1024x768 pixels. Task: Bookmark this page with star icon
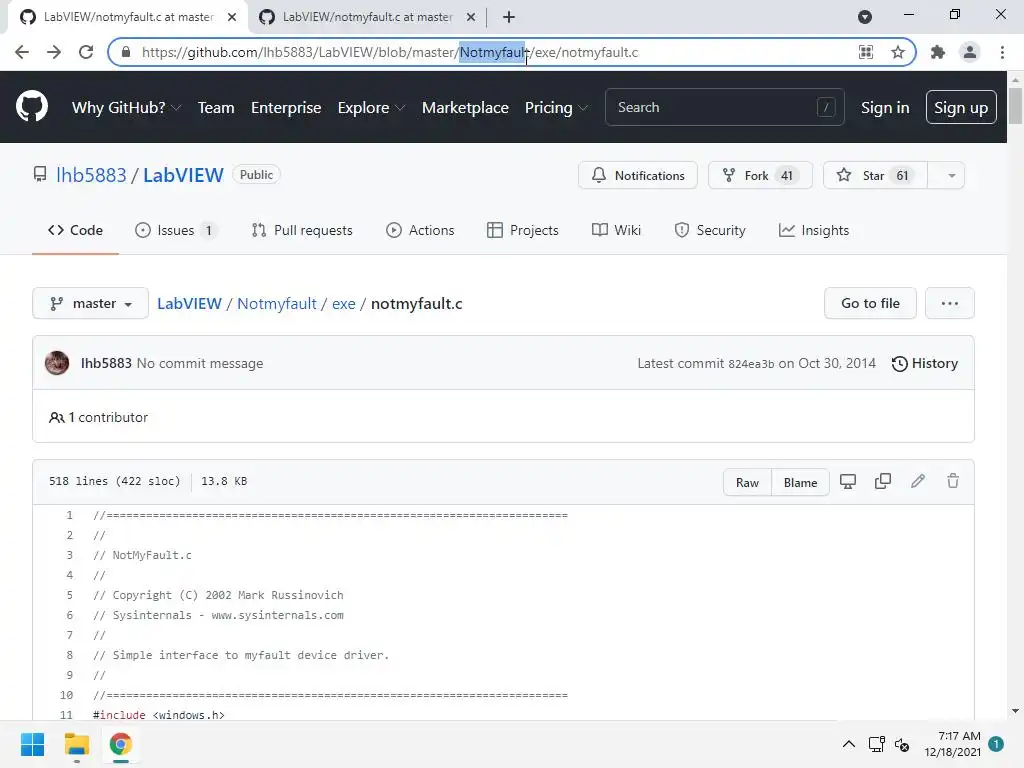[x=898, y=52]
